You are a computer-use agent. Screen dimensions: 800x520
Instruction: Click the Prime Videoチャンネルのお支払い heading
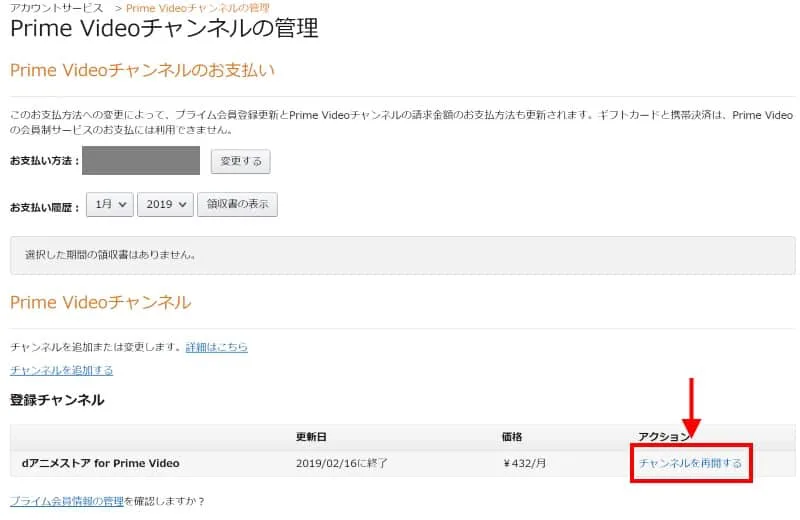pyautogui.click(x=142, y=70)
